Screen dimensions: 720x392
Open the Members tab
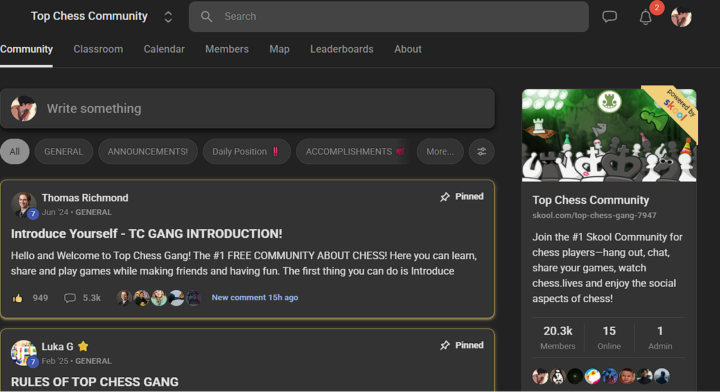tap(227, 49)
